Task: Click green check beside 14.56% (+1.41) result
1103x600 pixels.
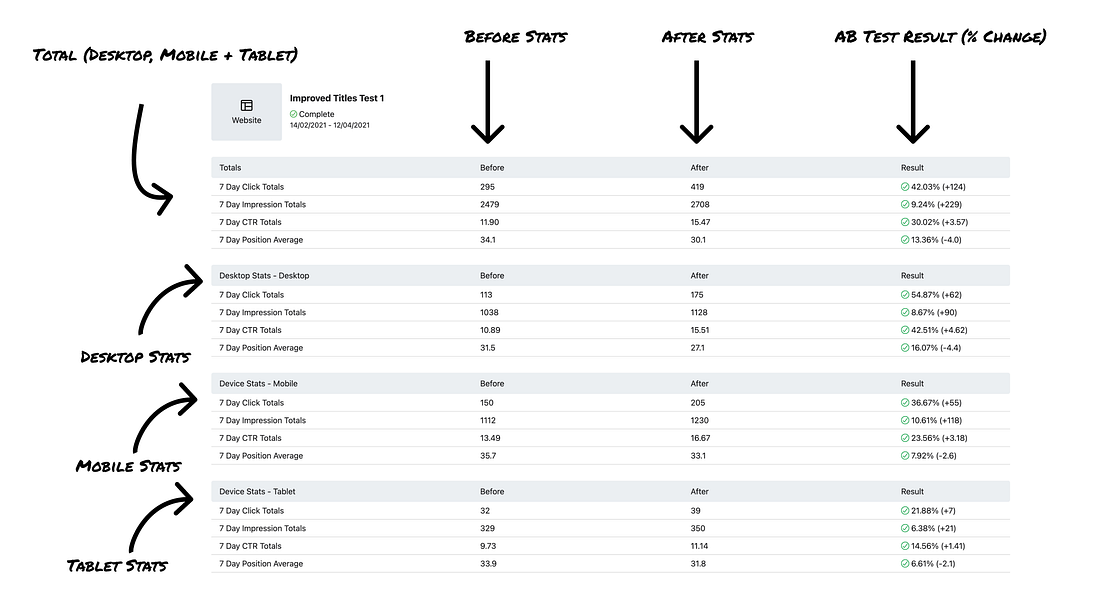Action: click(x=905, y=546)
